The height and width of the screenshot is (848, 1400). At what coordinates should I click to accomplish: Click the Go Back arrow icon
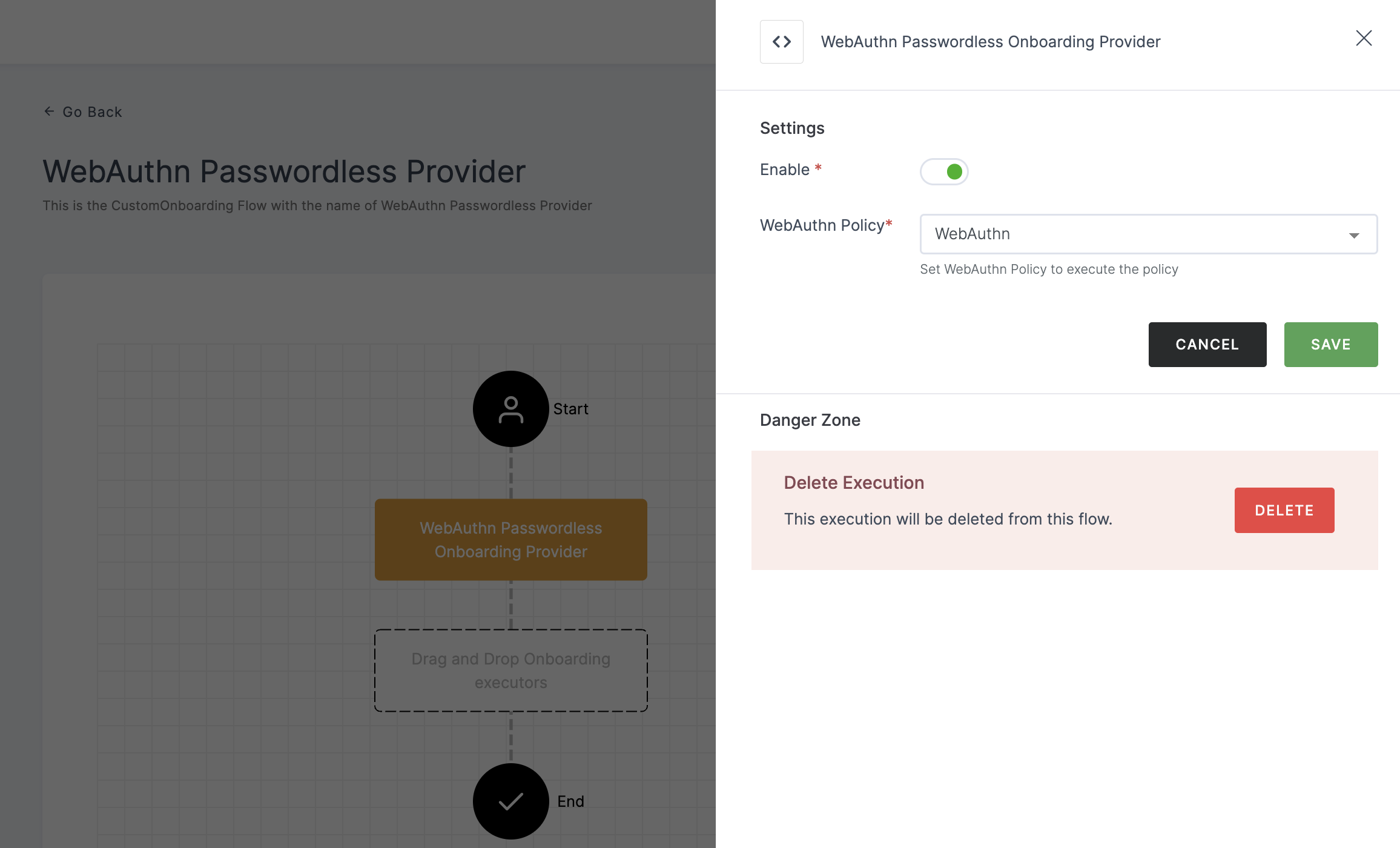click(x=48, y=111)
